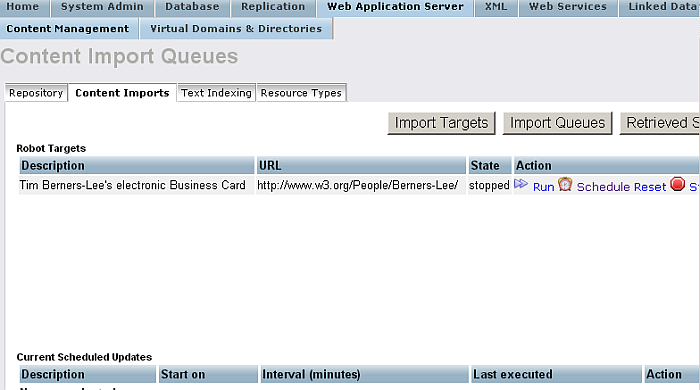Click the Interval (minutes) column header
700x390 pixels.
364,374
